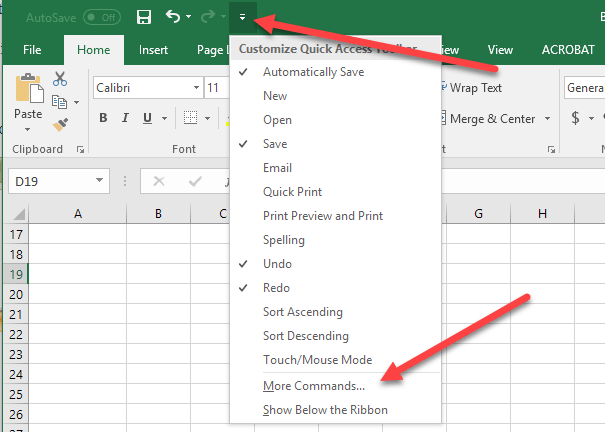Click the Undo arrow icon
605x432 pixels.
[x=173, y=17]
